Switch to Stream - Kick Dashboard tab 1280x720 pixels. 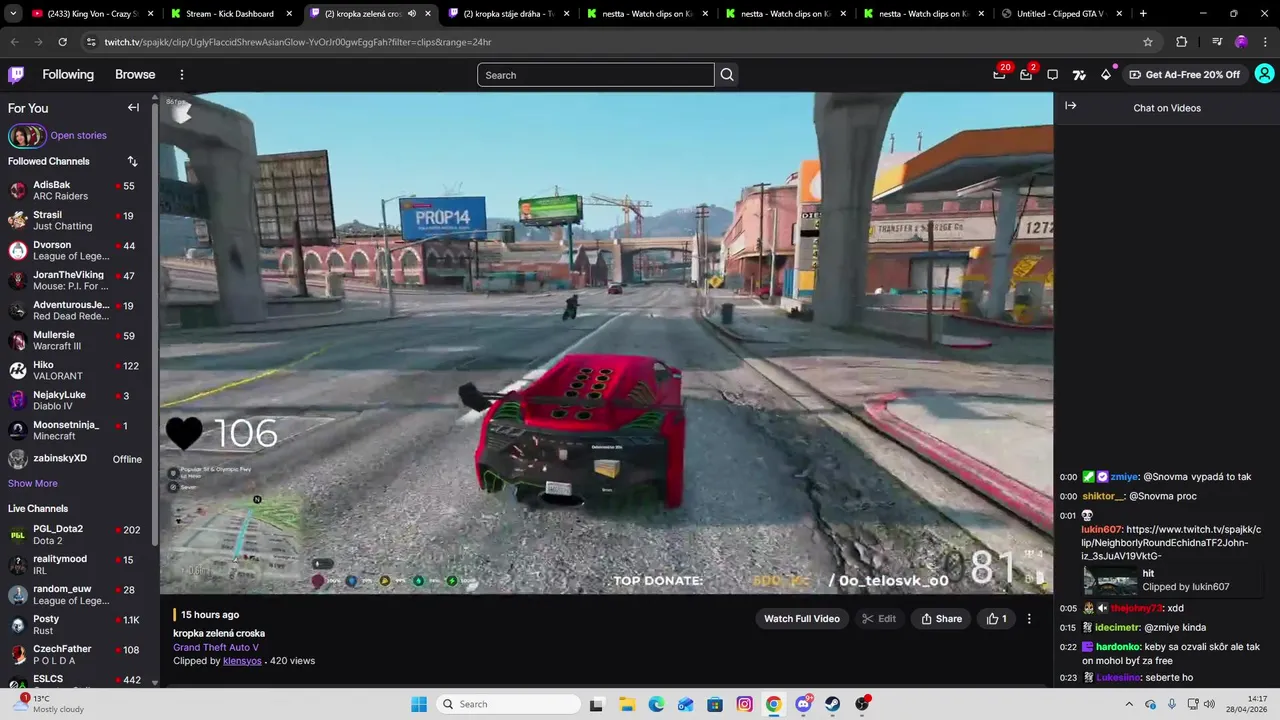pyautogui.click(x=229, y=14)
